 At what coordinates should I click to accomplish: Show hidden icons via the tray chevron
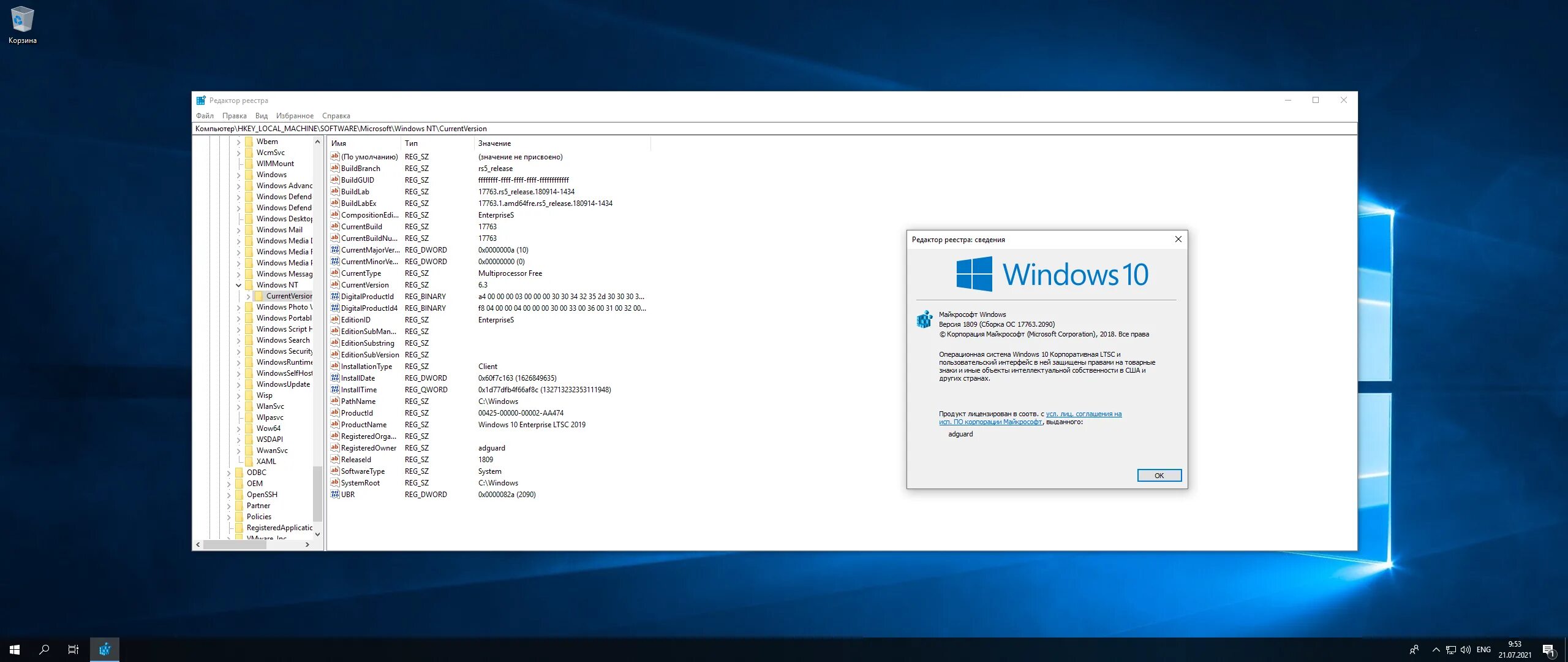[1434, 649]
